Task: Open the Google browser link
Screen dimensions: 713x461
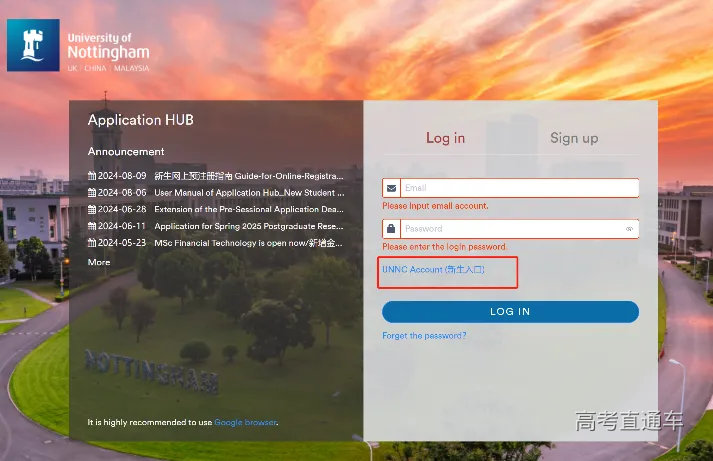Action: 245,423
